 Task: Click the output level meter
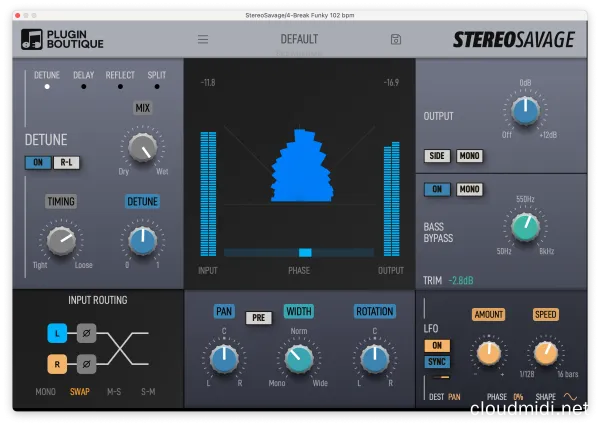click(x=391, y=199)
